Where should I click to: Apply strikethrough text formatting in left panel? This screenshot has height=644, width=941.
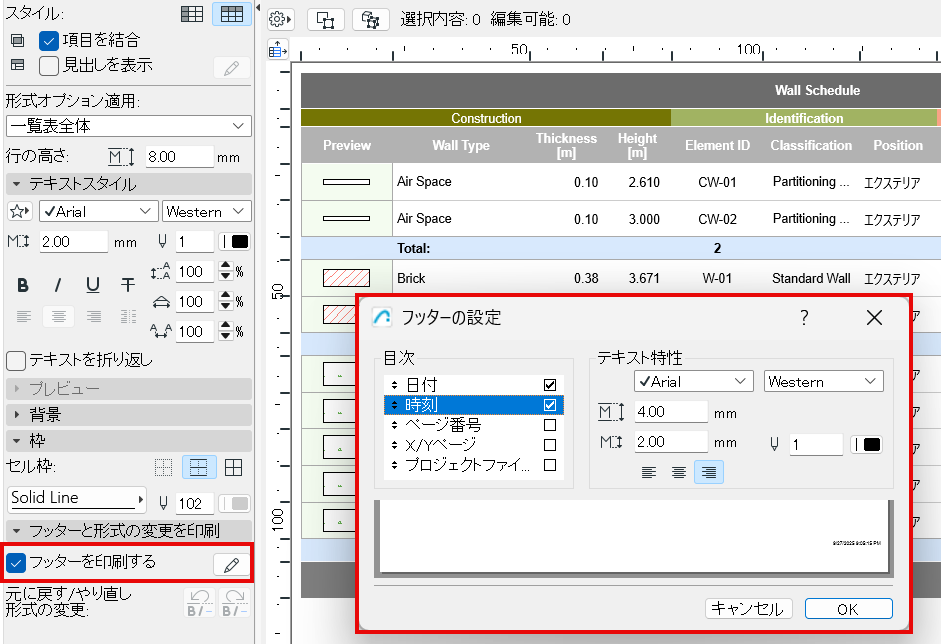pos(128,285)
